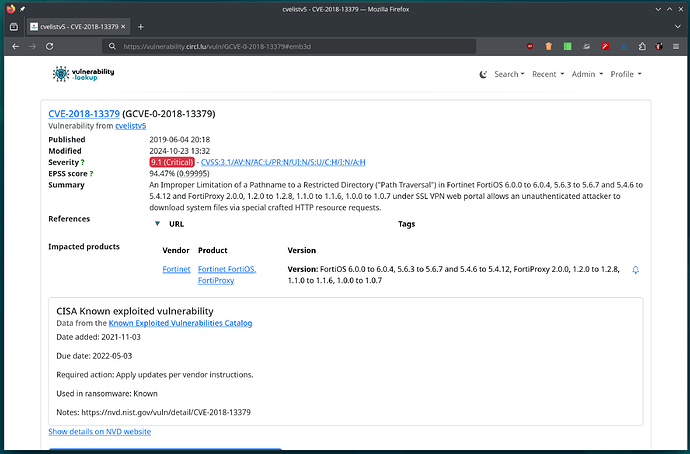Click the Severity help question mark
Image resolution: width=690 pixels, height=454 pixels.
[82, 162]
